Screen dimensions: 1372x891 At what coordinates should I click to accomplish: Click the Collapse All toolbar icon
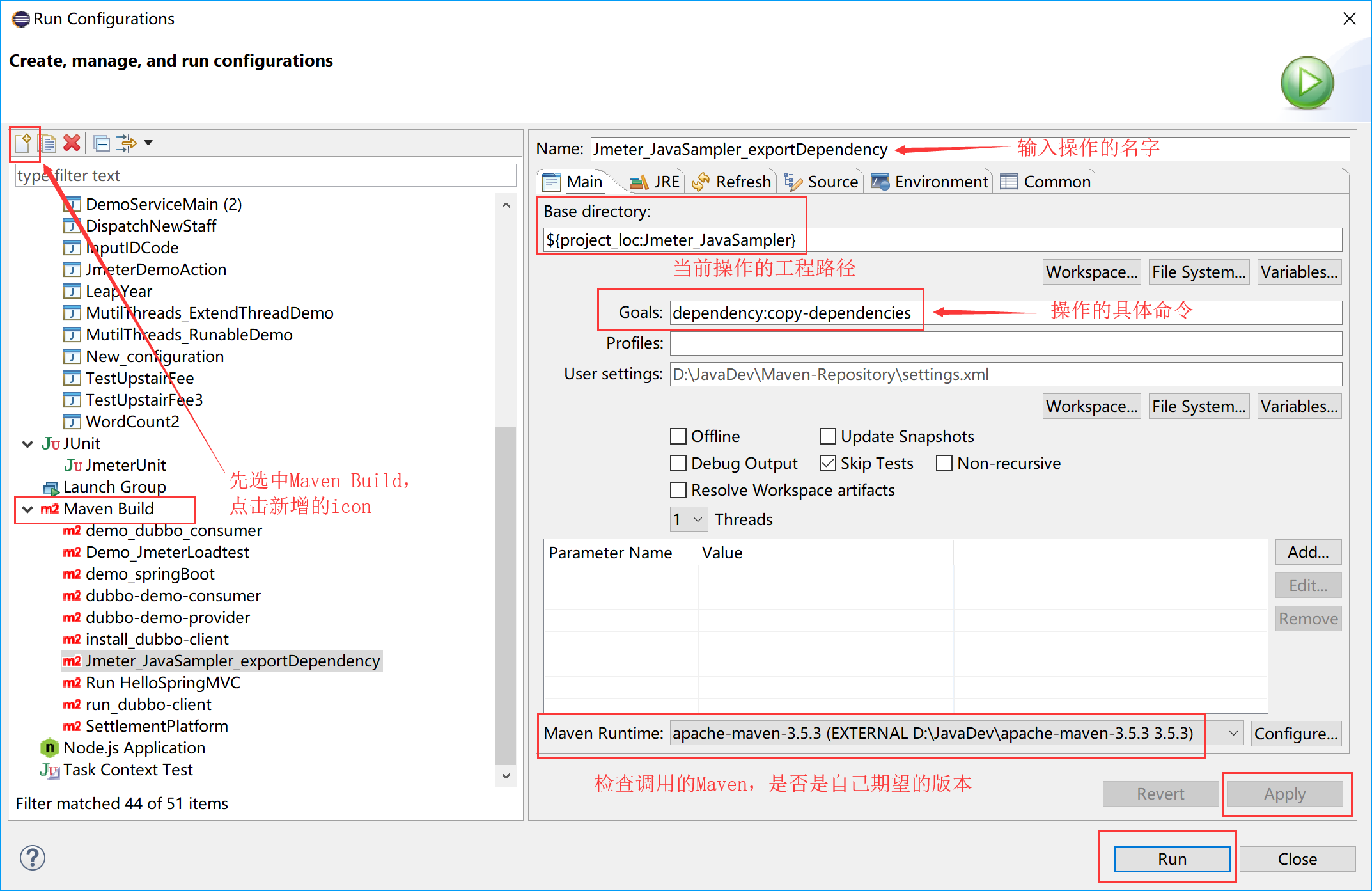102,143
